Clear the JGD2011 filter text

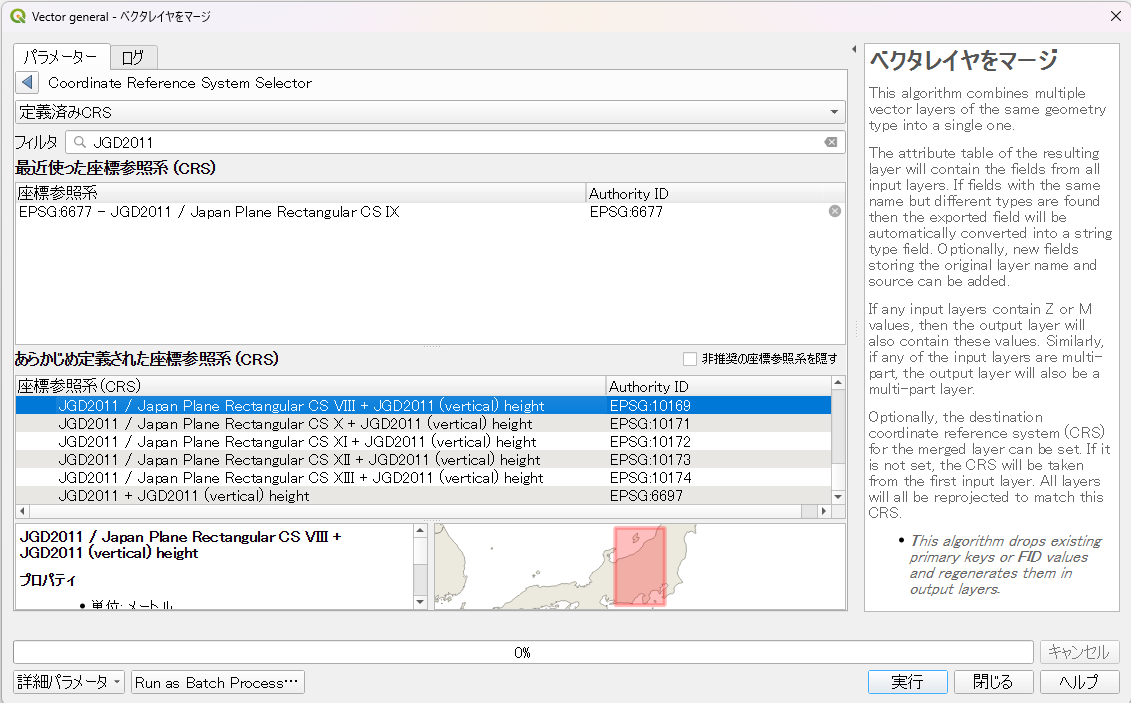pyautogui.click(x=831, y=142)
